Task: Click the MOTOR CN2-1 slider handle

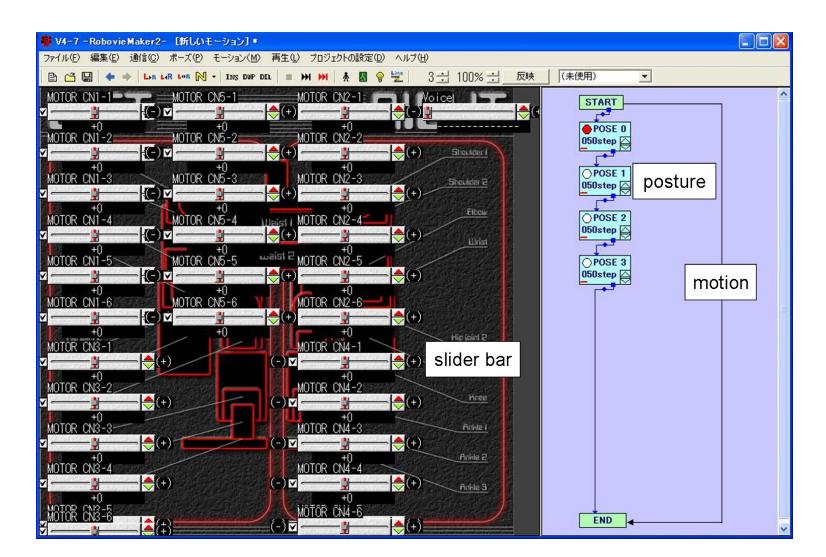Action: point(345,112)
